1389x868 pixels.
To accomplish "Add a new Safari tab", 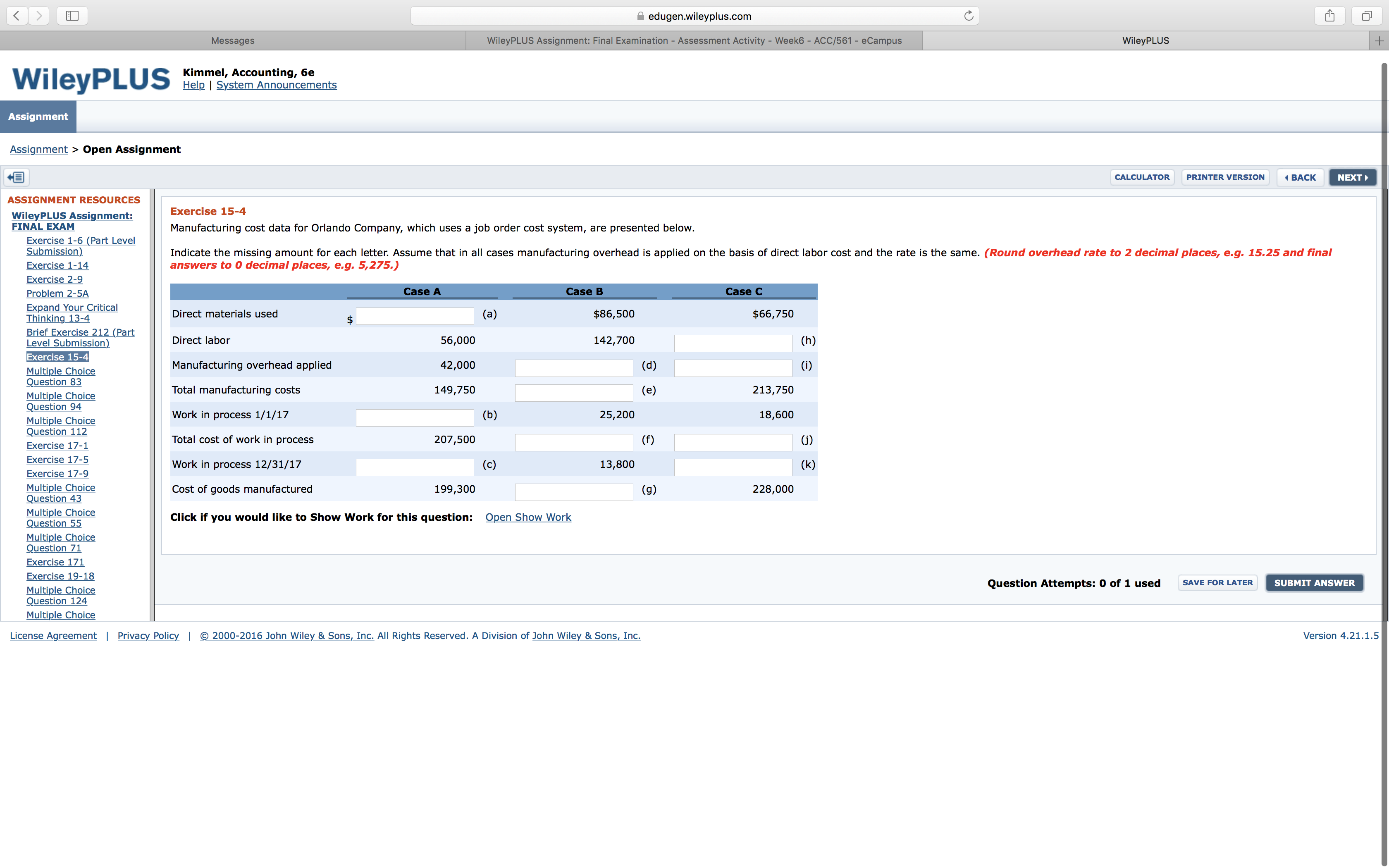I will (1379, 40).
